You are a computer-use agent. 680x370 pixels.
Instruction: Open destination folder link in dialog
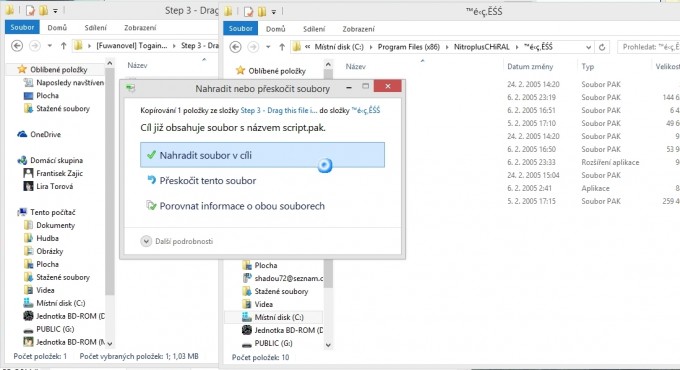point(366,110)
